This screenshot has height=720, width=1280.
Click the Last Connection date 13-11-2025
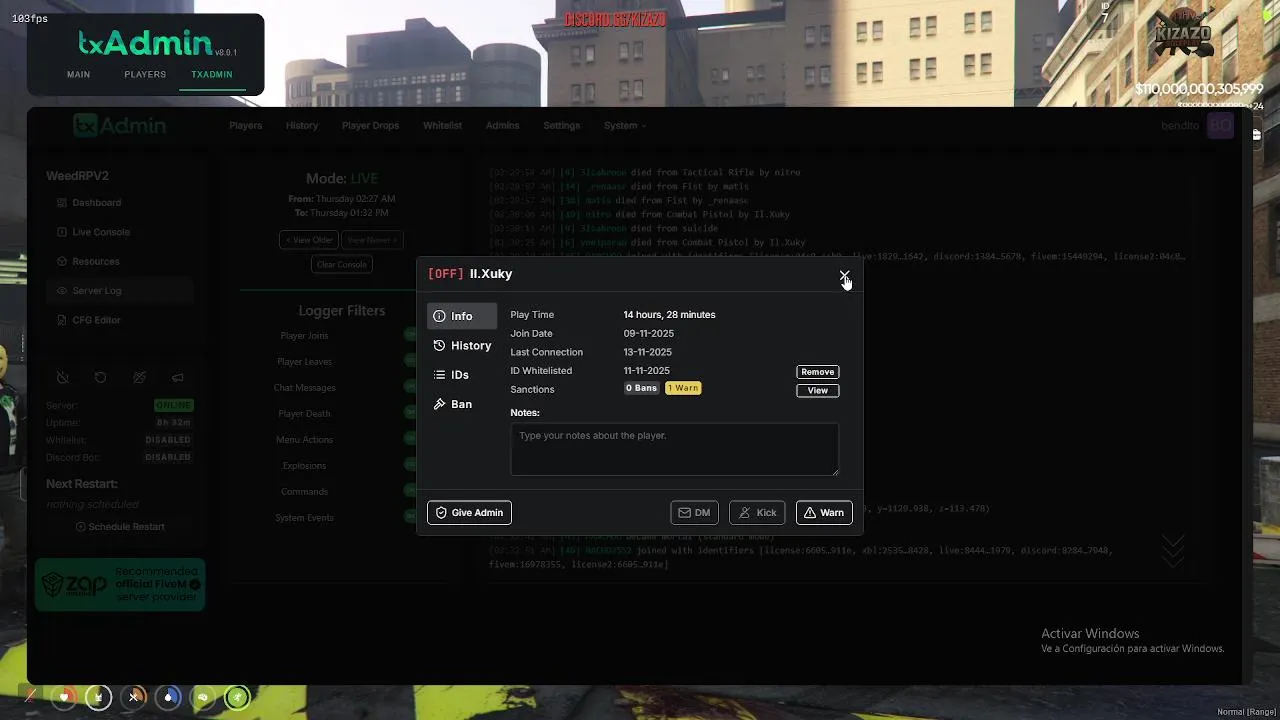(x=648, y=352)
